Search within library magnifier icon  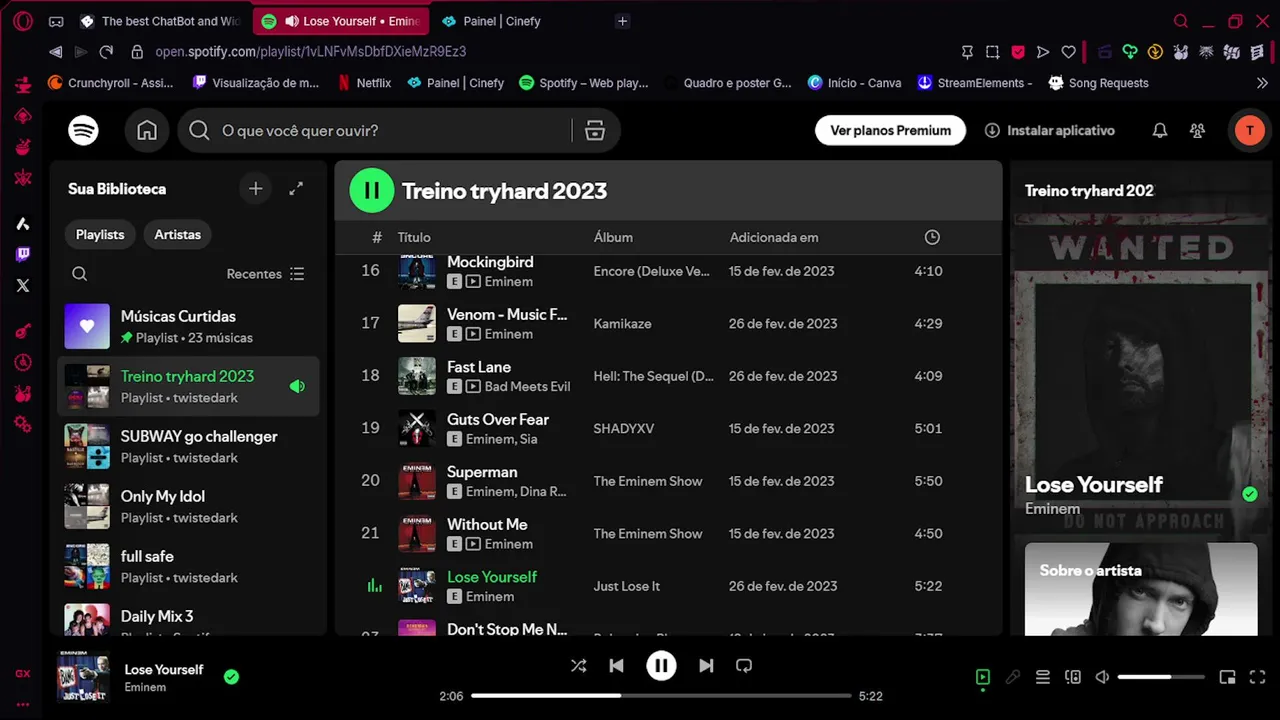80,274
